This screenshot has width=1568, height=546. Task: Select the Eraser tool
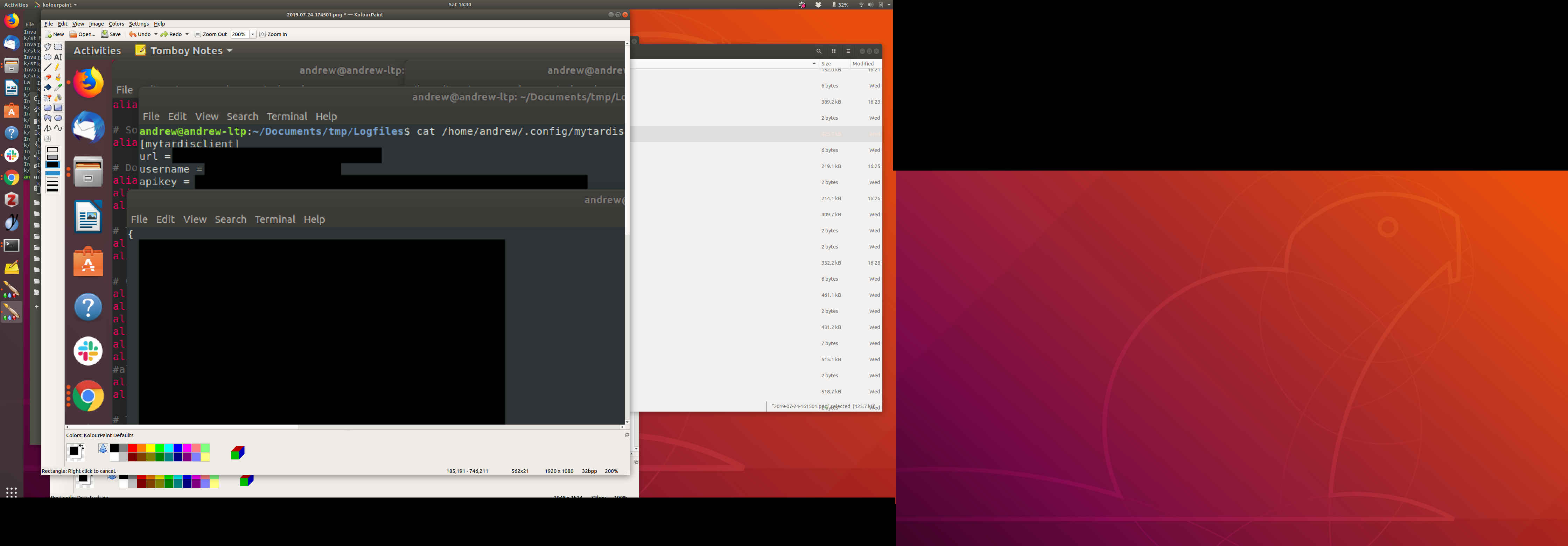click(48, 77)
